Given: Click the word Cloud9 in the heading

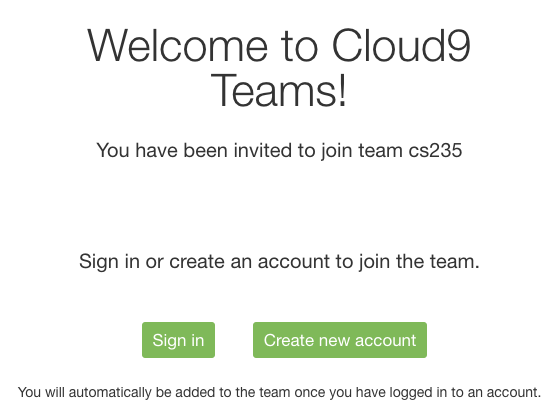Looking at the screenshot, I should tap(402, 46).
